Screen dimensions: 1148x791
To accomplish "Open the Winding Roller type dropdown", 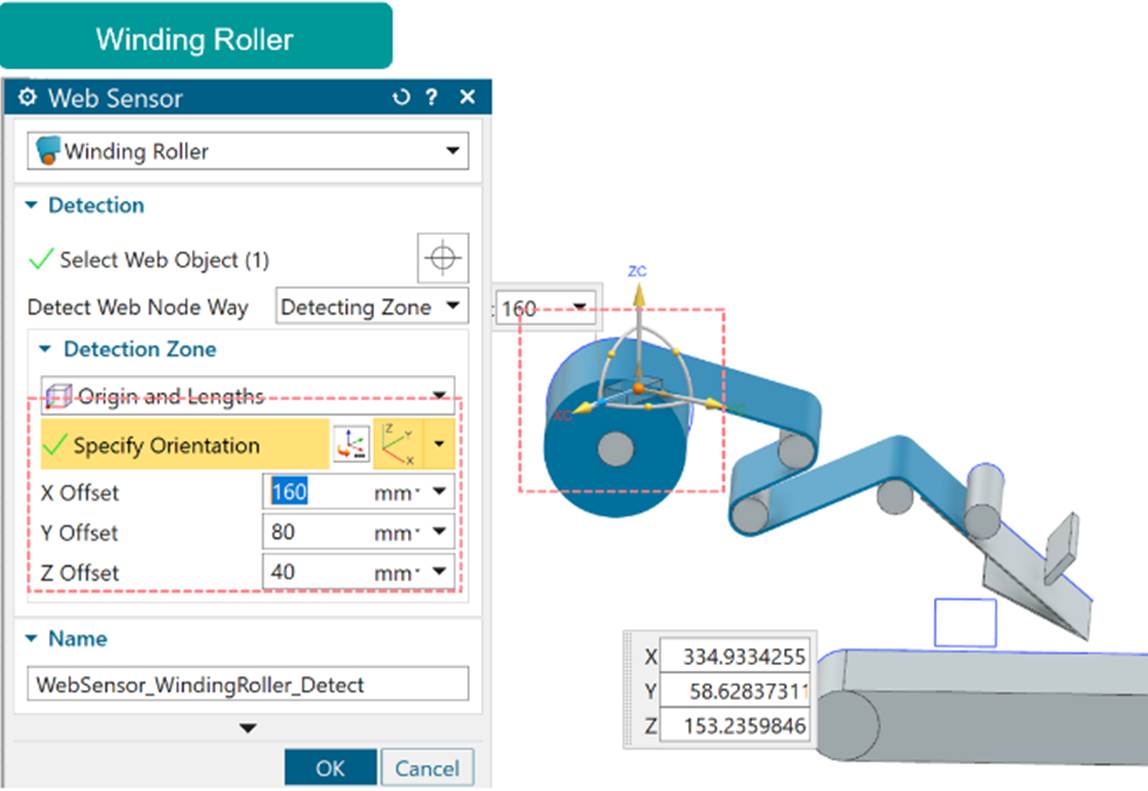I will click(x=452, y=152).
